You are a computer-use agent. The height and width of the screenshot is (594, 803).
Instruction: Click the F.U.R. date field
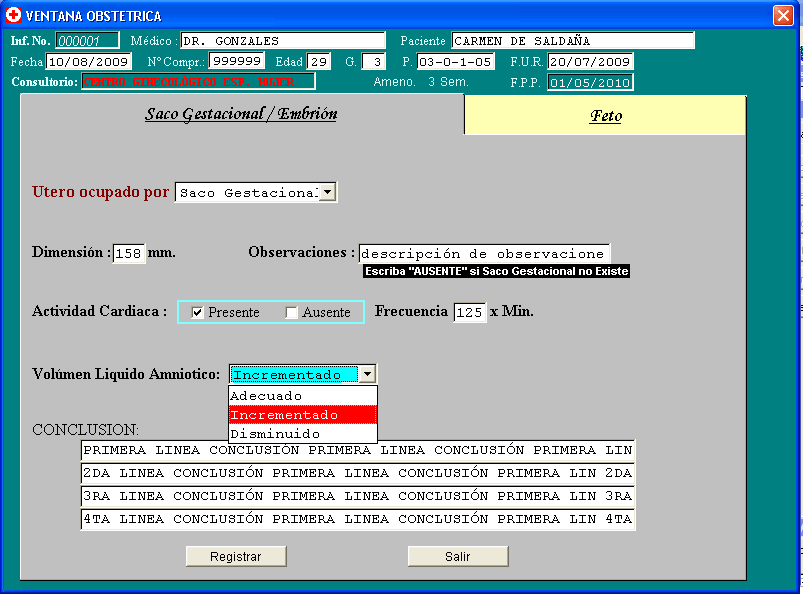[x=590, y=61]
